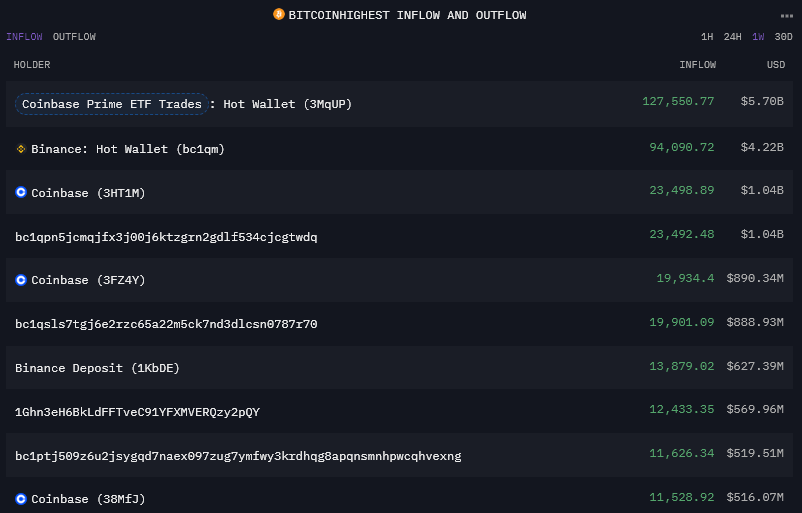Select the 1H time range
This screenshot has width=802, height=513.
707,37
